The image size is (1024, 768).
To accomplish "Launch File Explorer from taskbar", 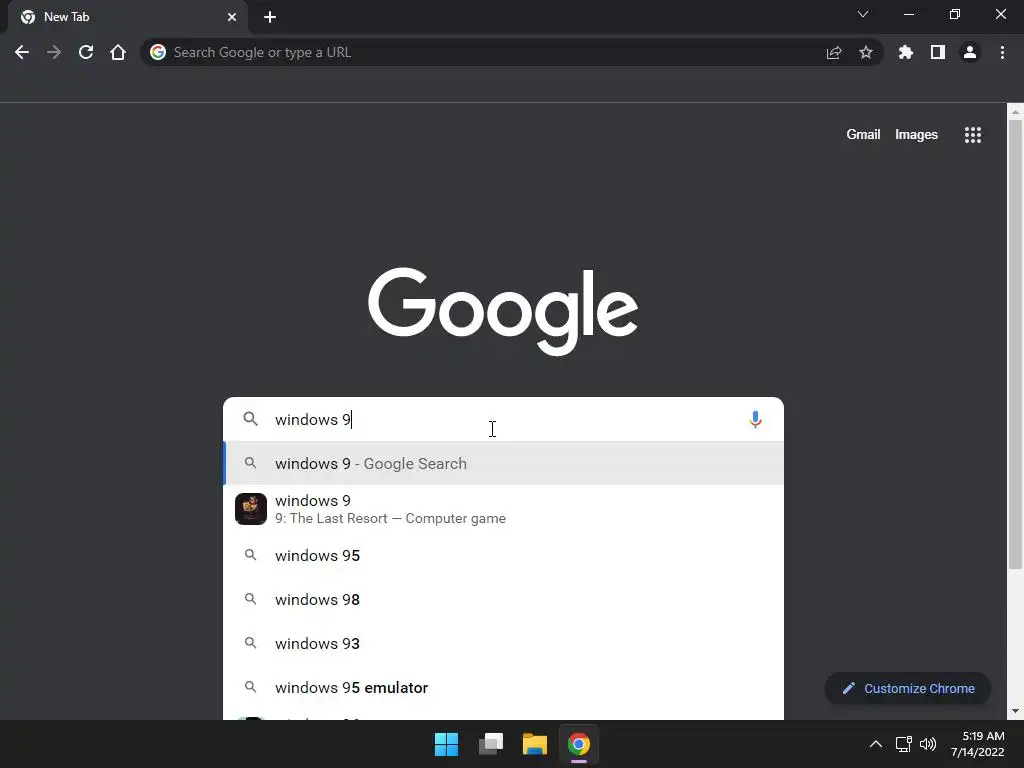I will (535, 744).
